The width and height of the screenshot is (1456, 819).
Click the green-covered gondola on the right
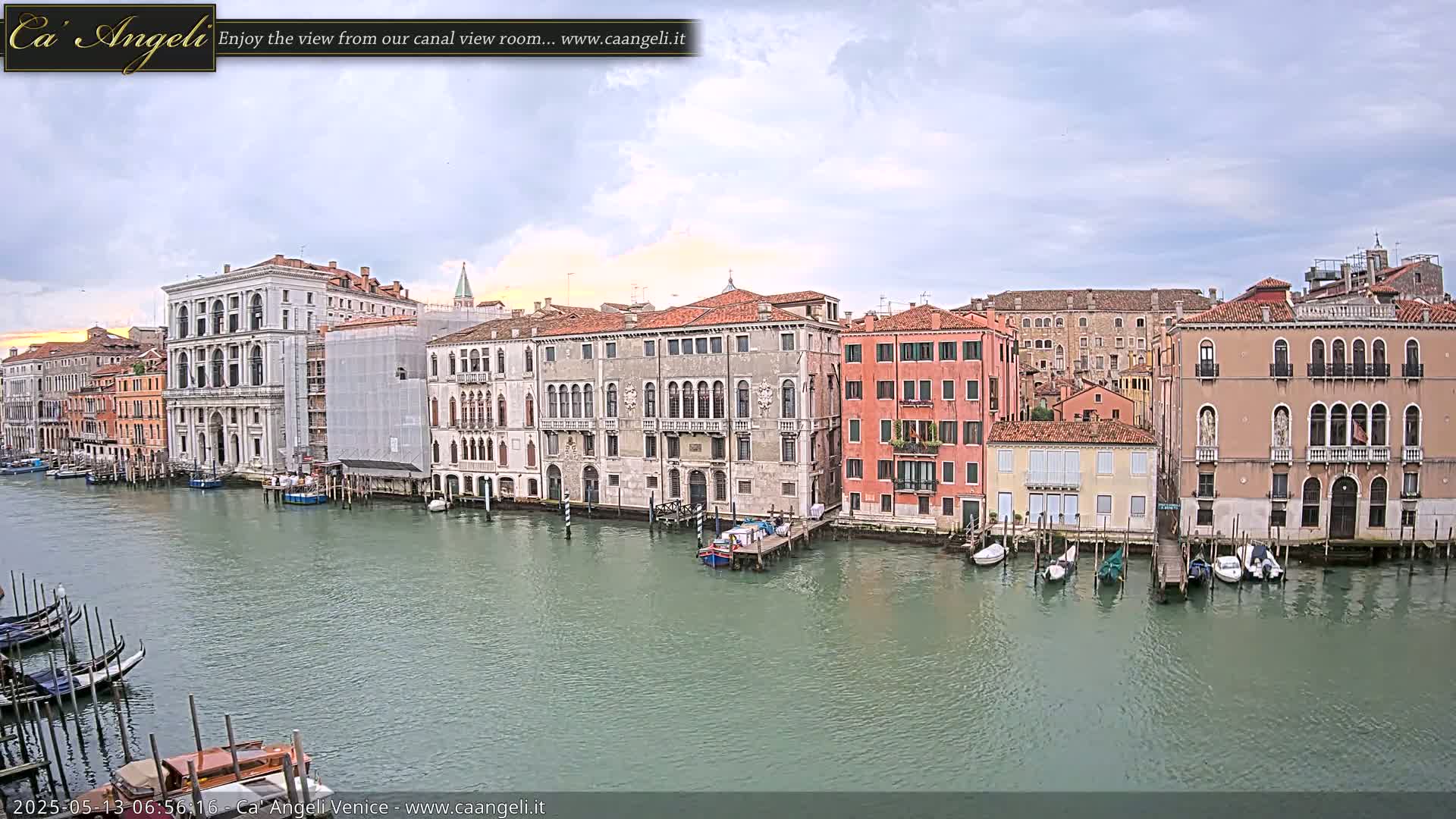pos(1111,566)
